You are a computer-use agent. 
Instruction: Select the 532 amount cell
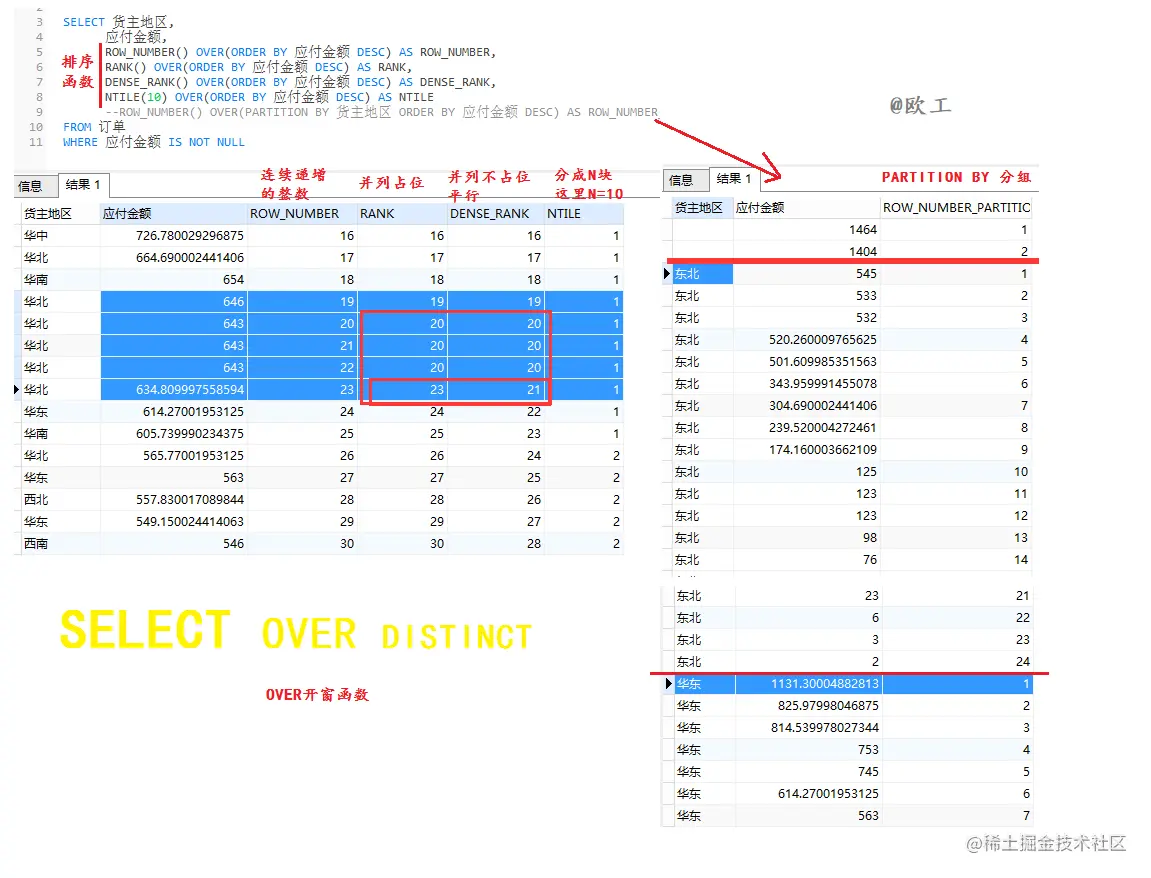coord(806,318)
